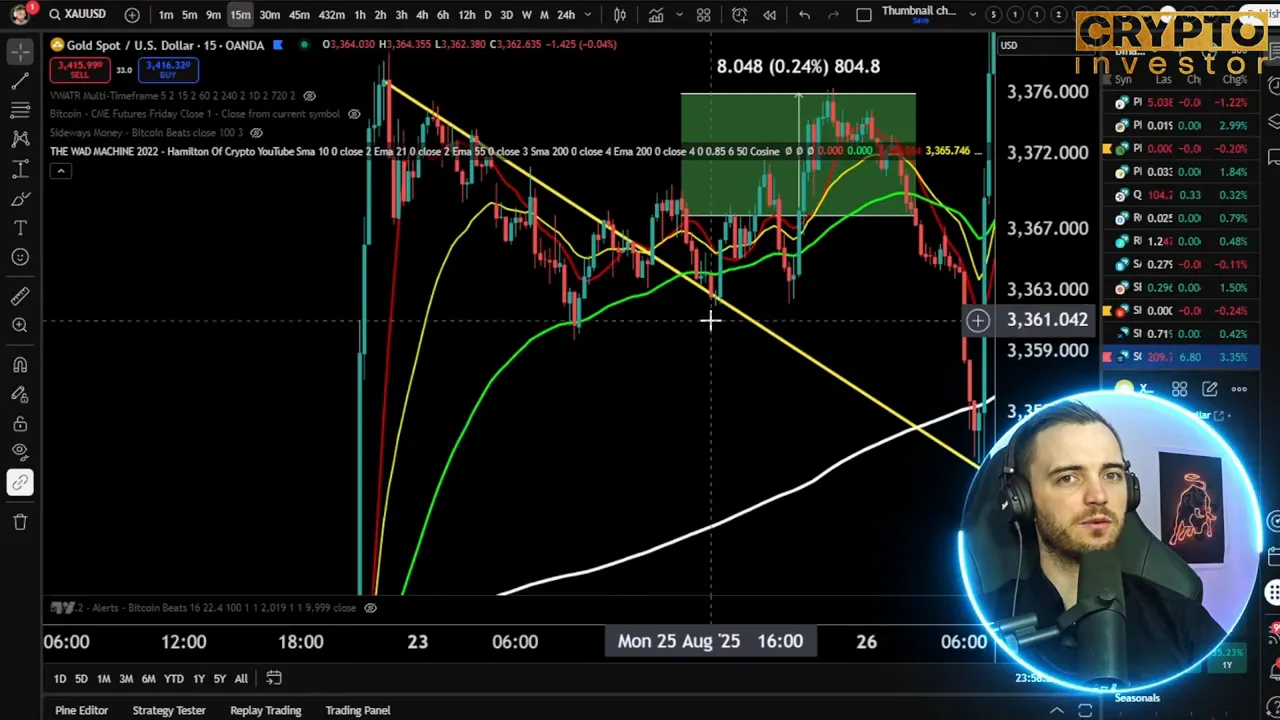Image resolution: width=1280 pixels, height=720 pixels.
Task: Select the XABCD pattern tool
Action: (20, 139)
